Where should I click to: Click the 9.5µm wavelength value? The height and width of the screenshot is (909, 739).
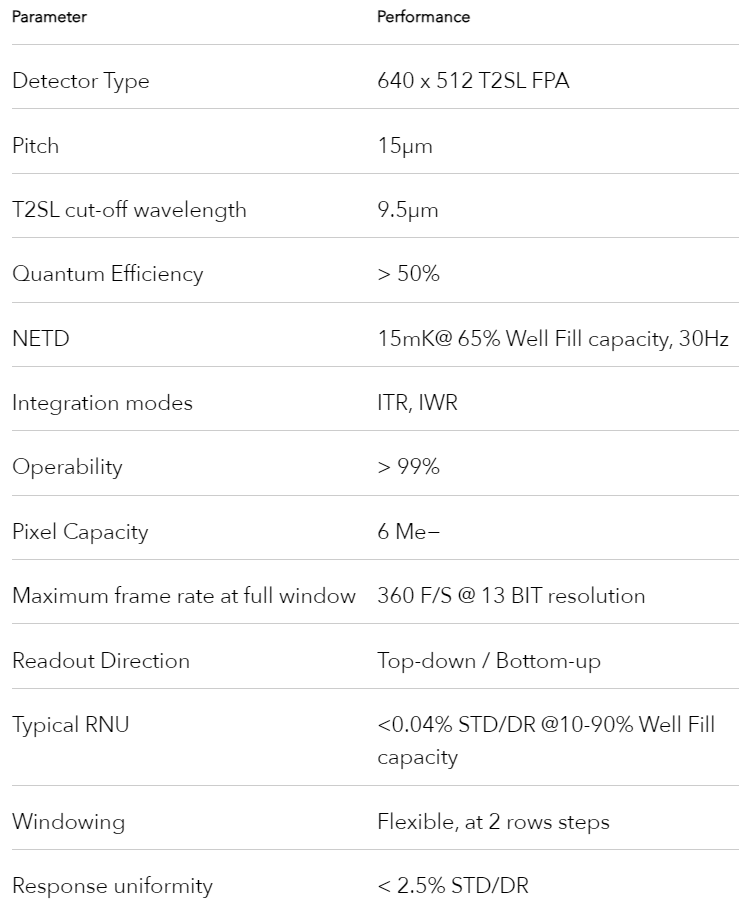[407, 210]
